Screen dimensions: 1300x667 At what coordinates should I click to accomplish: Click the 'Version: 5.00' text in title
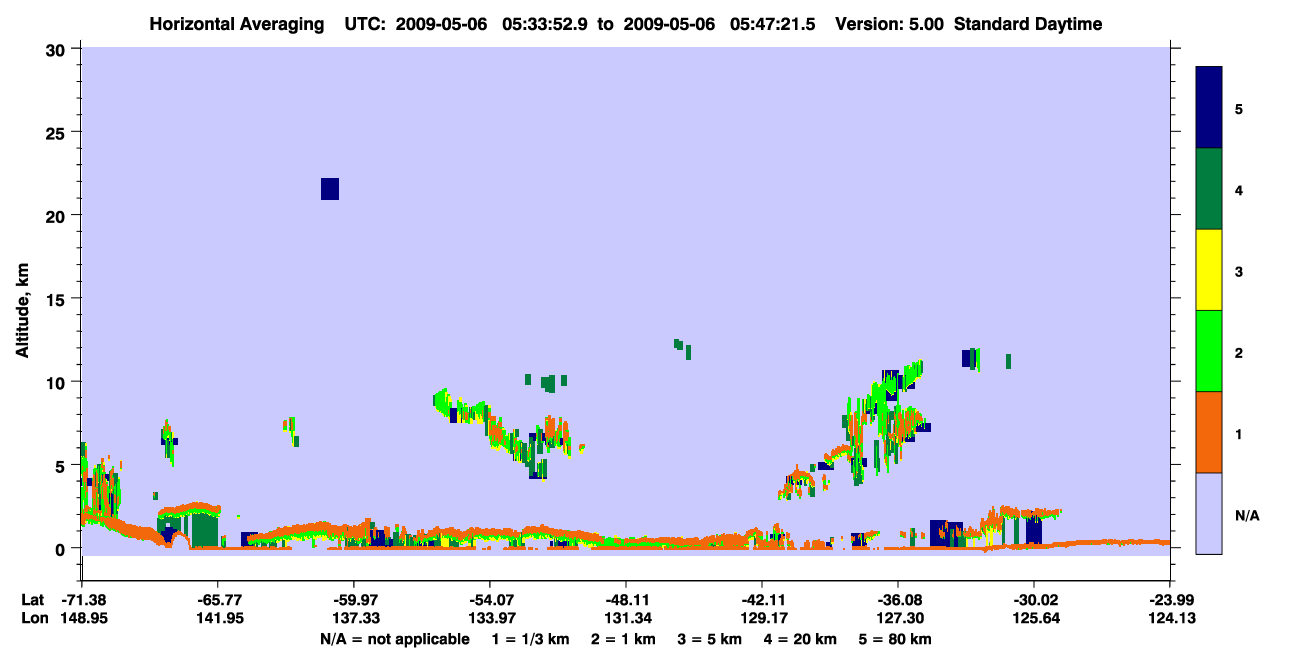pyautogui.click(x=891, y=24)
